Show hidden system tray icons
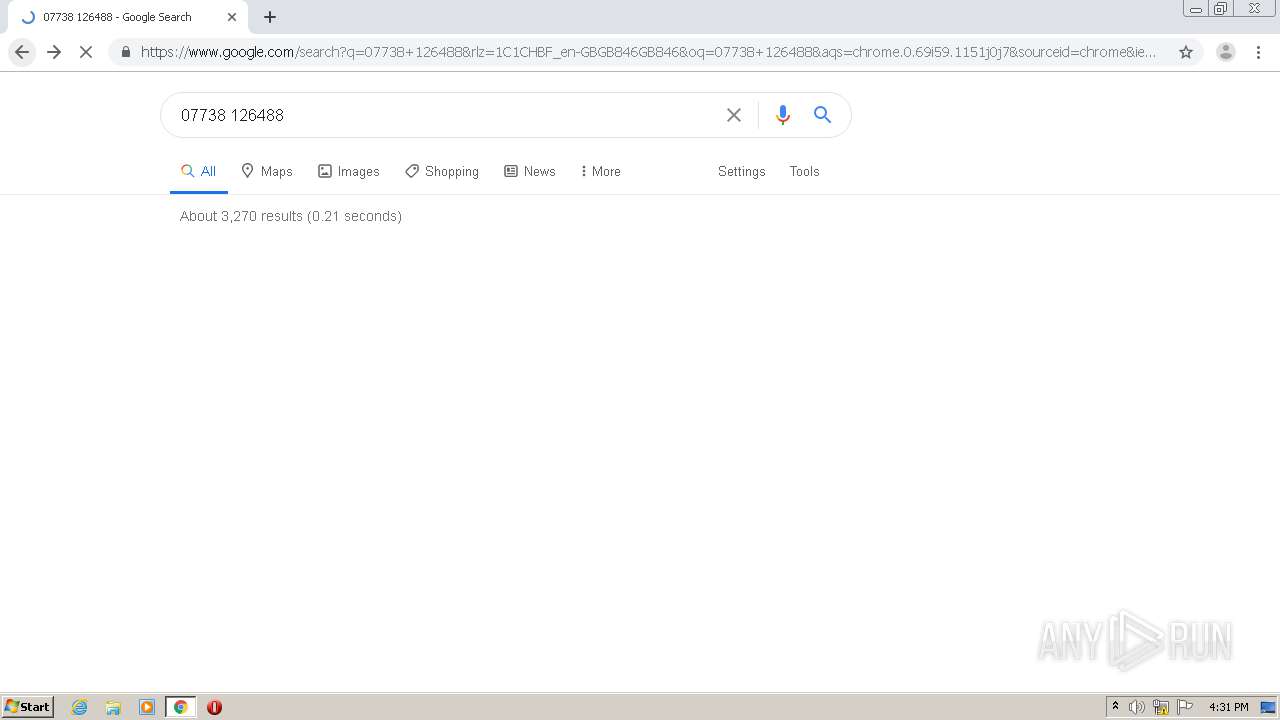1280x720 pixels. point(1115,707)
